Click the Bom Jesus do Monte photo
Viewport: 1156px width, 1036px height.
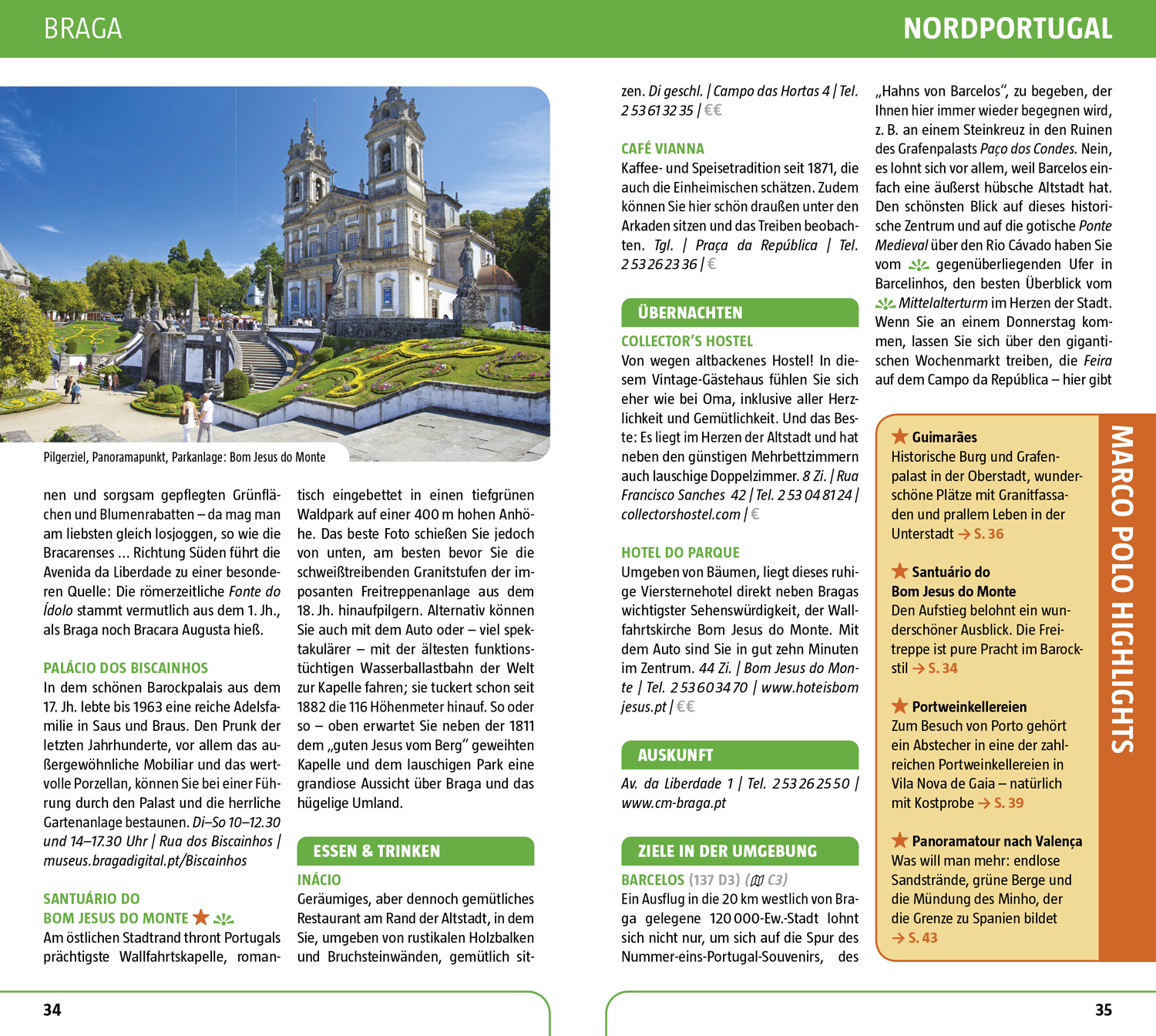[274, 262]
